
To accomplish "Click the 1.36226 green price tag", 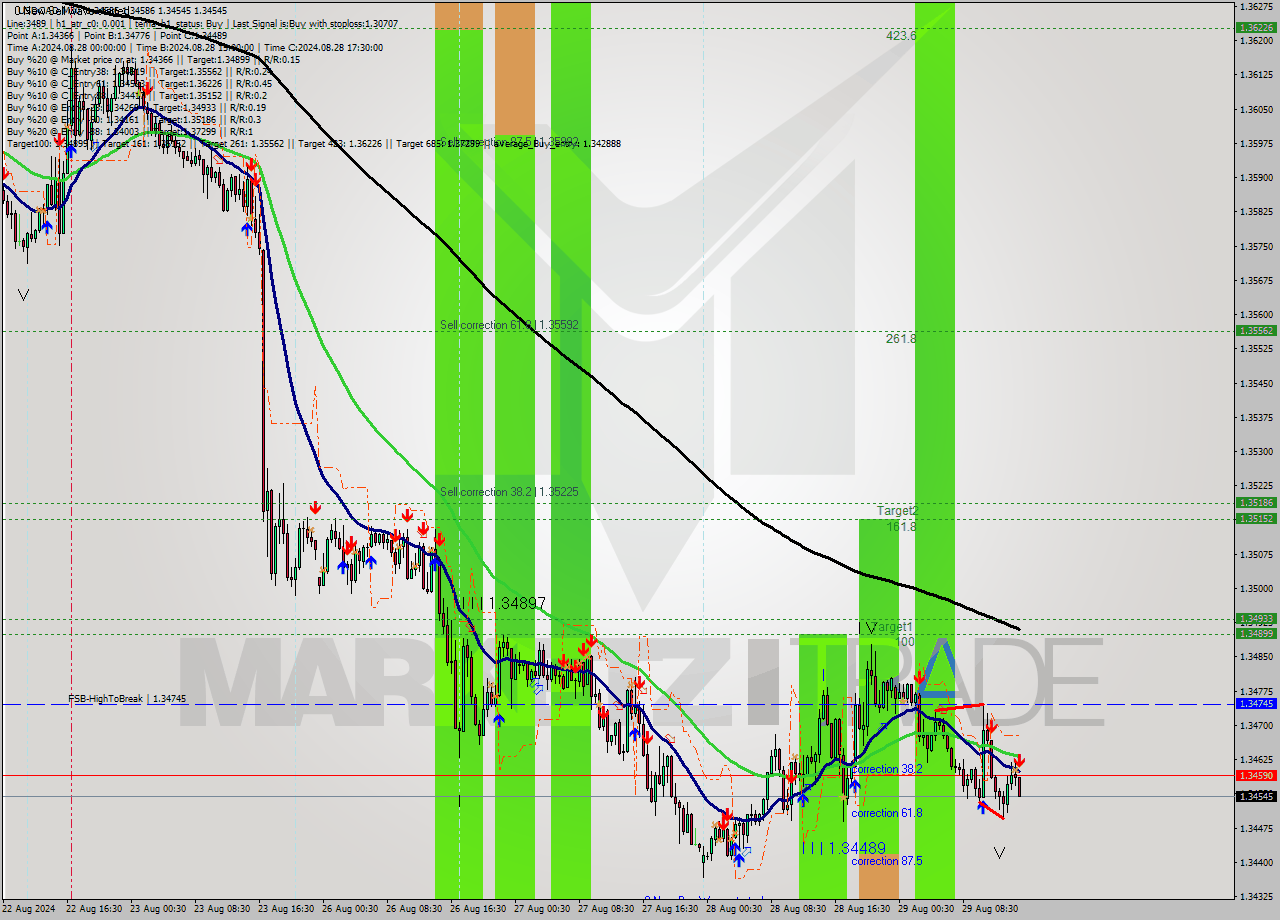I will (1255, 27).
